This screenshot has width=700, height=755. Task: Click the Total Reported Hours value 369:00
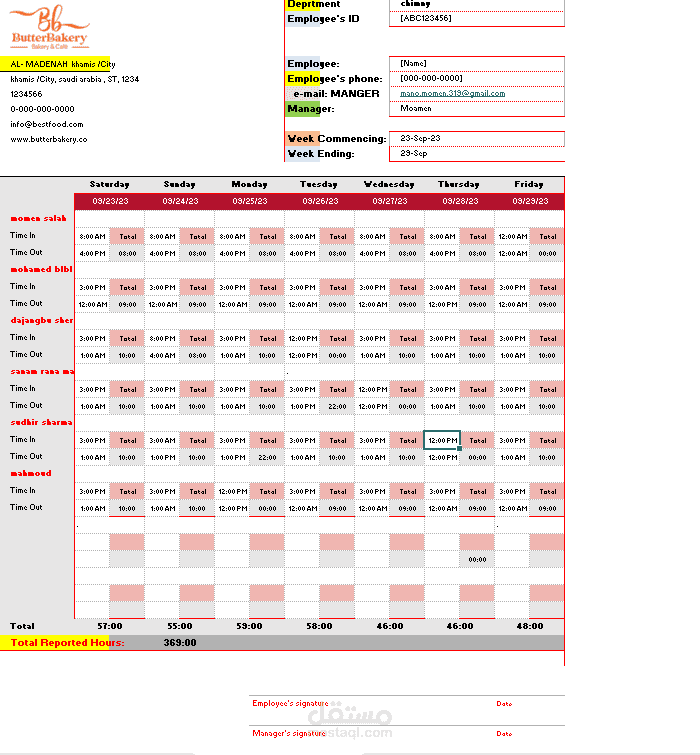pyautogui.click(x=180, y=643)
